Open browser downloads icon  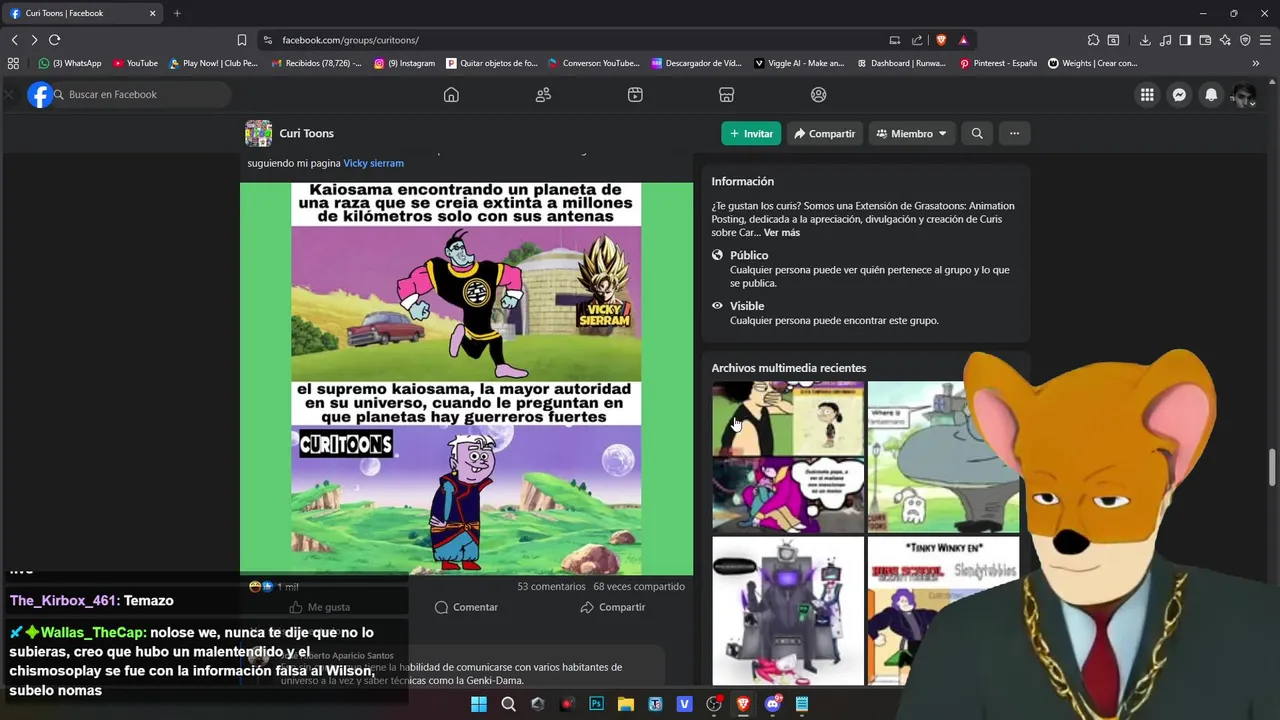(1145, 40)
